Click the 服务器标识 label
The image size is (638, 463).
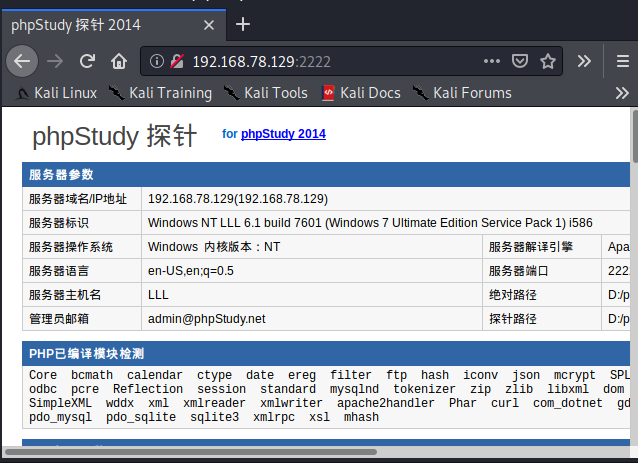point(59,223)
